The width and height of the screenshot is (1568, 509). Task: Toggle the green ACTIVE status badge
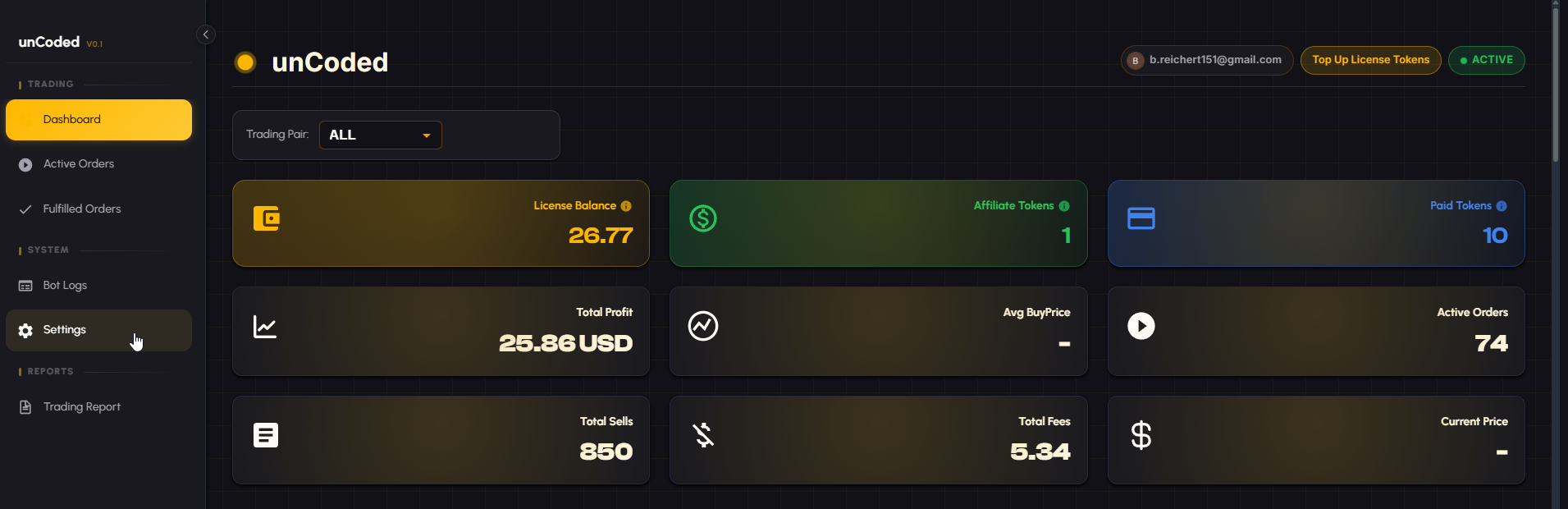pyautogui.click(x=1486, y=60)
